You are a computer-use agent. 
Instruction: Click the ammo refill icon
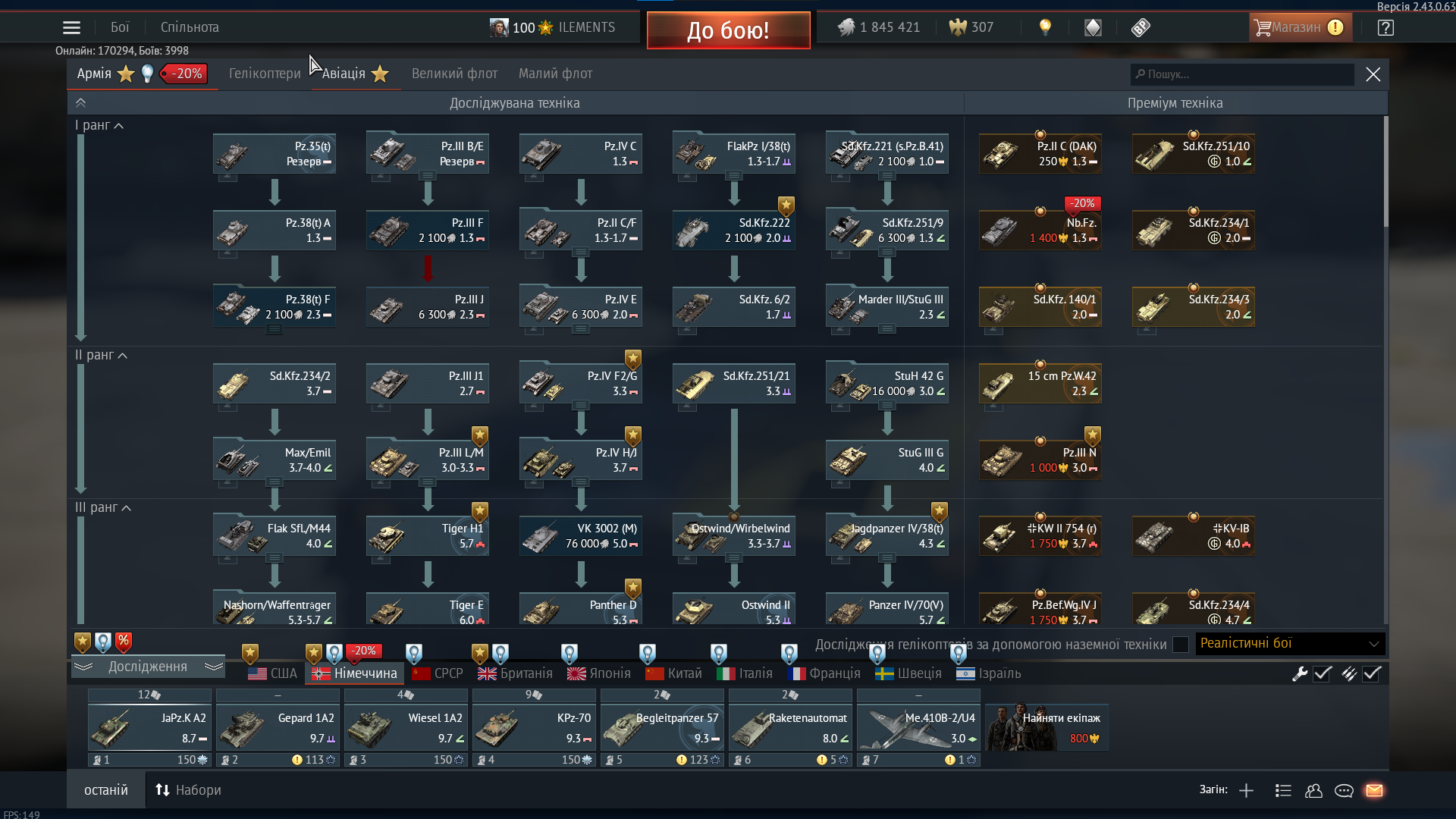pos(1349,673)
